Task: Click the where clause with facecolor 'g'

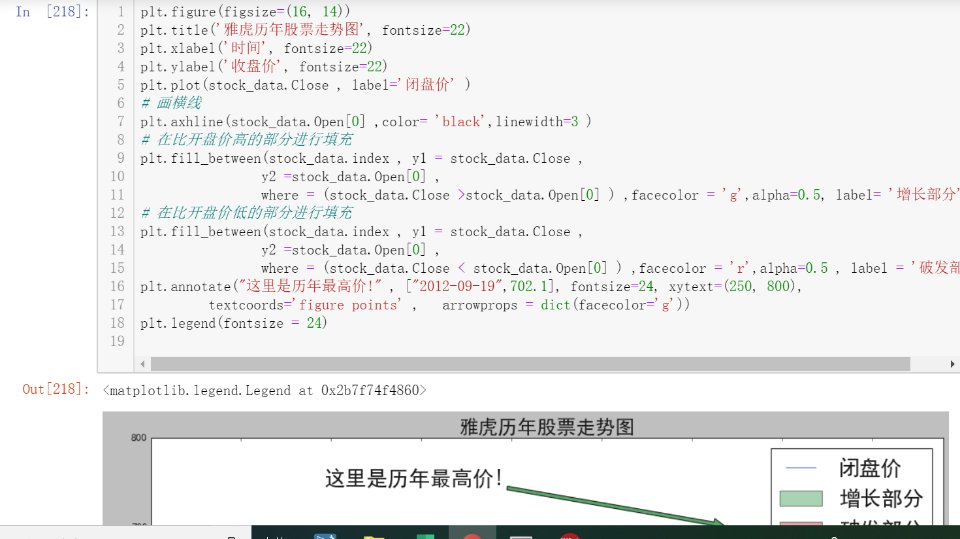Action: (610, 195)
